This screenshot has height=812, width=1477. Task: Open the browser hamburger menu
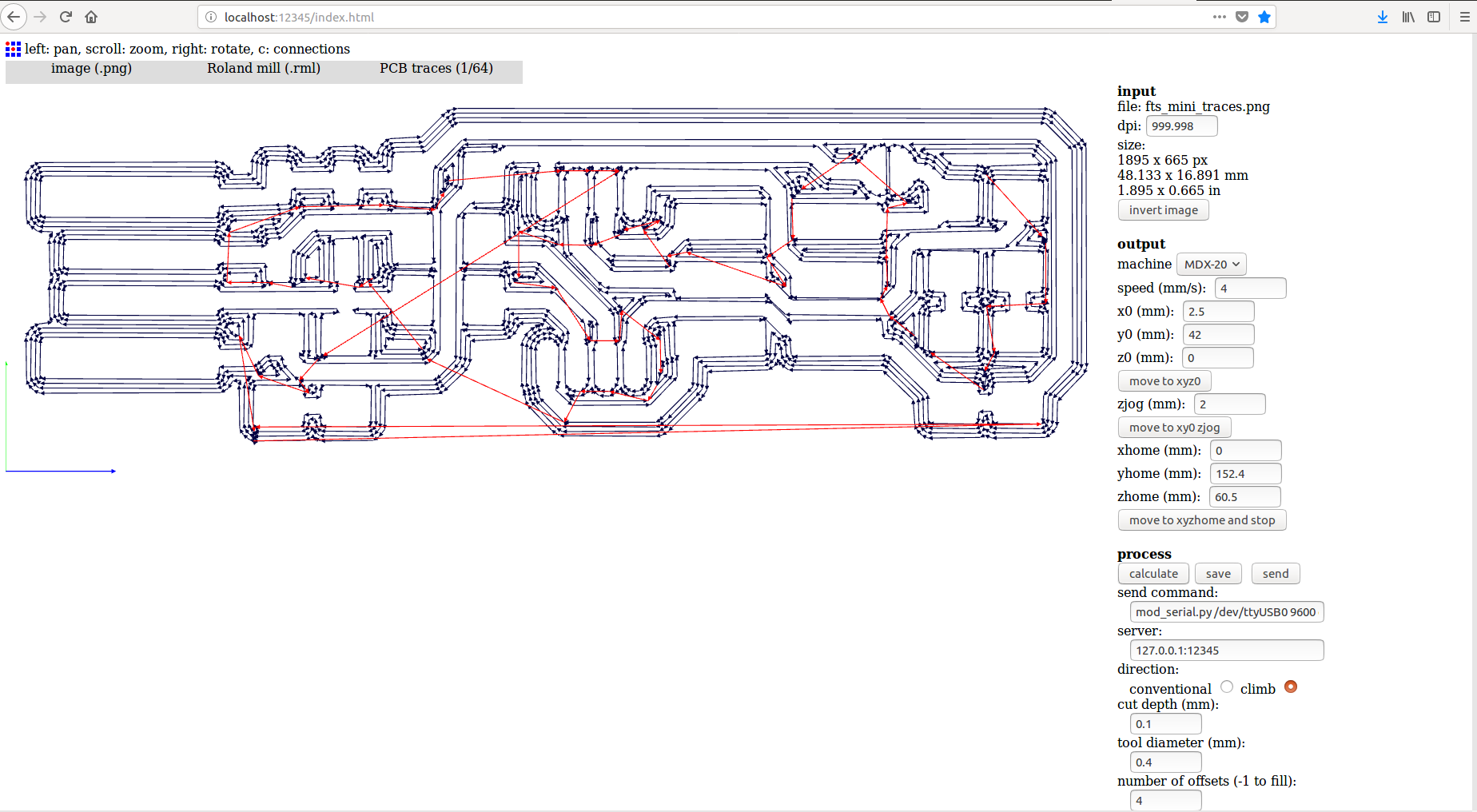[x=1464, y=17]
